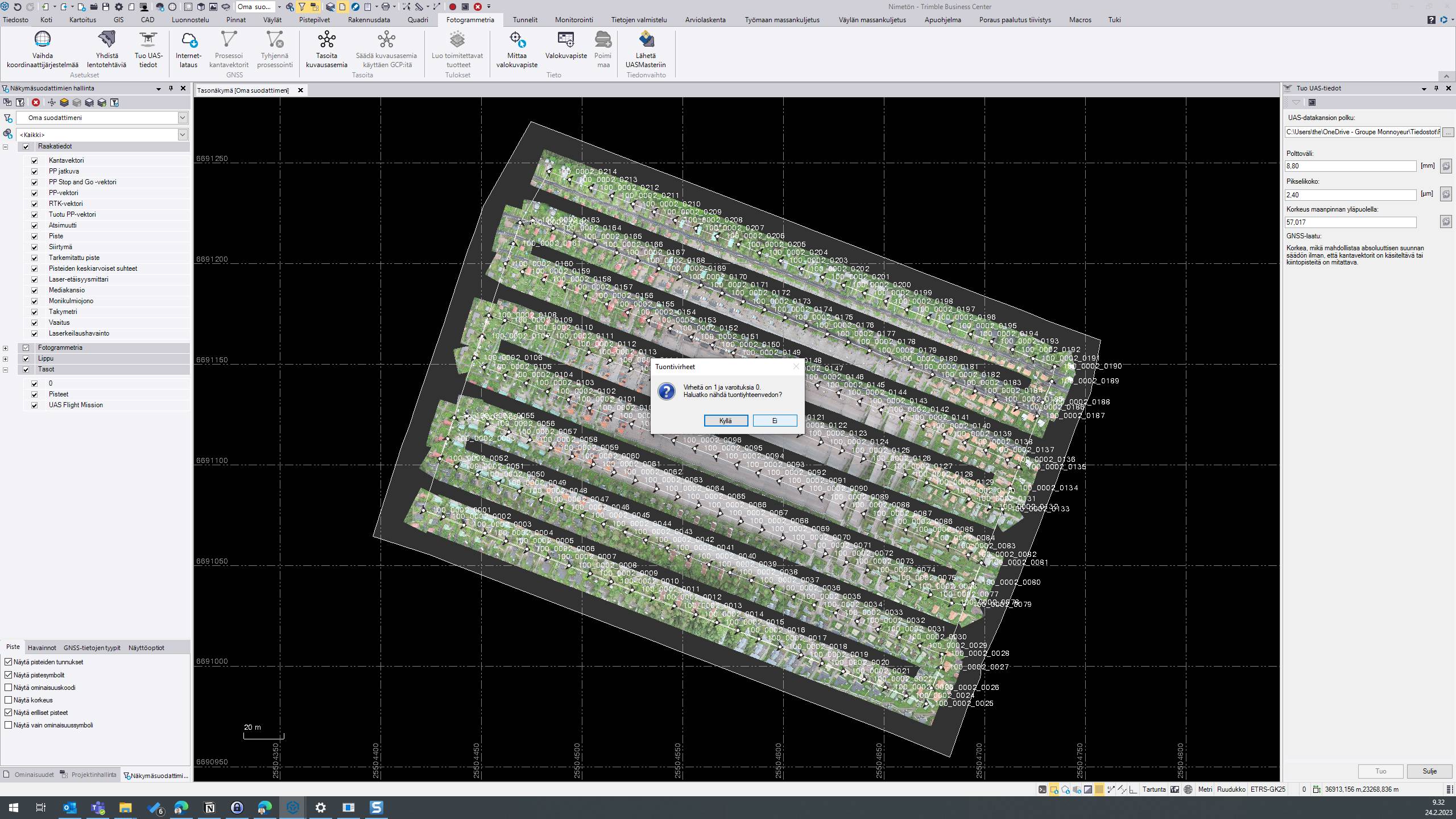Open Vaihda koordinaattijärjestelmää tool
The width and height of the screenshot is (1456, 819).
[43, 49]
